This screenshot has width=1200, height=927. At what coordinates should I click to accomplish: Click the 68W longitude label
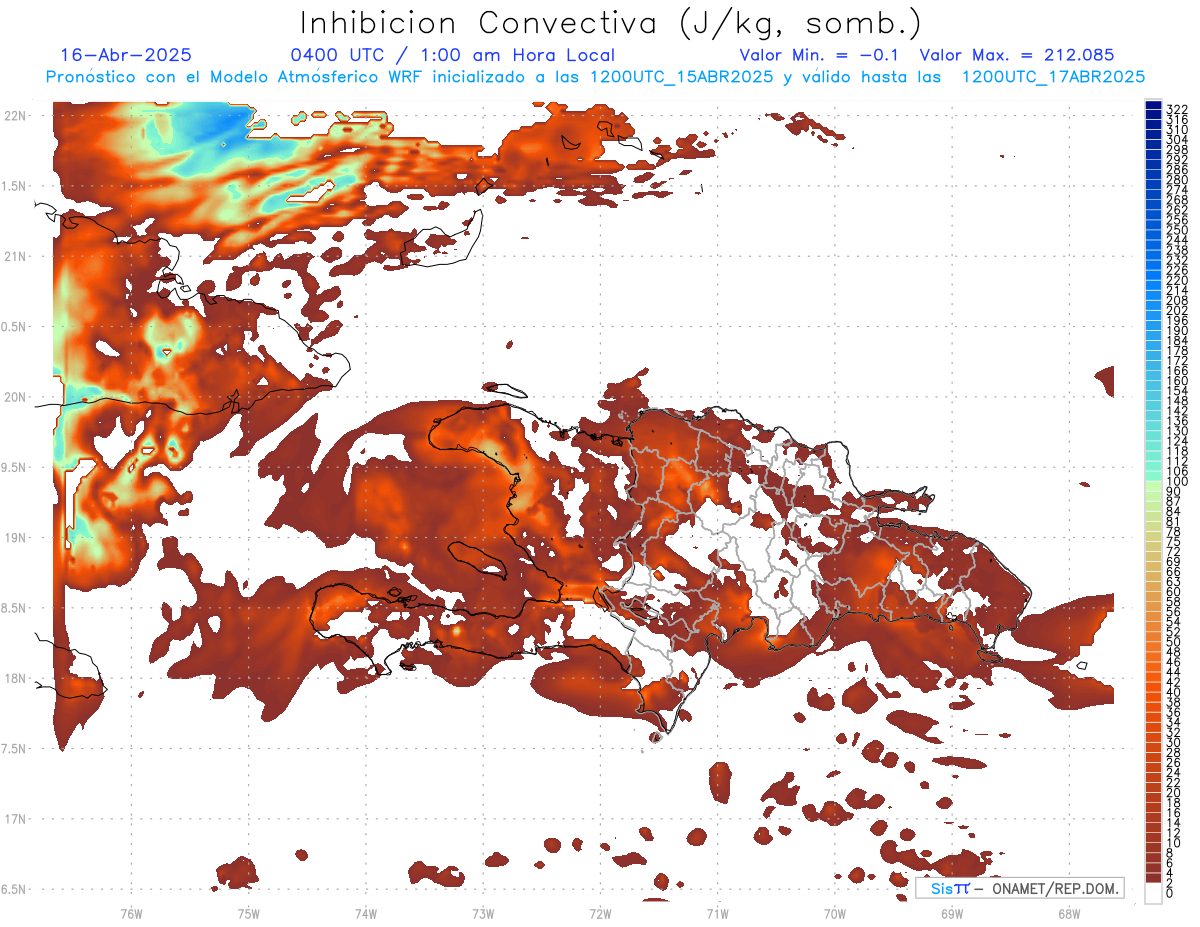pos(1069,913)
